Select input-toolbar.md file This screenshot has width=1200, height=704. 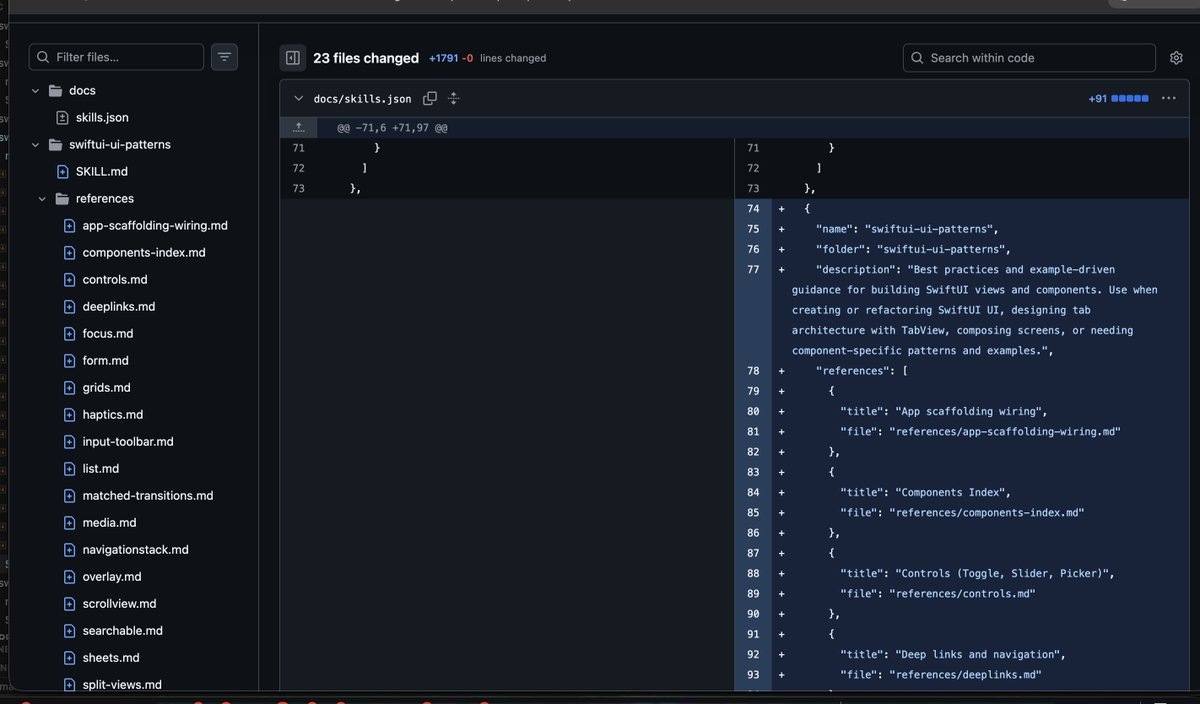[128, 441]
